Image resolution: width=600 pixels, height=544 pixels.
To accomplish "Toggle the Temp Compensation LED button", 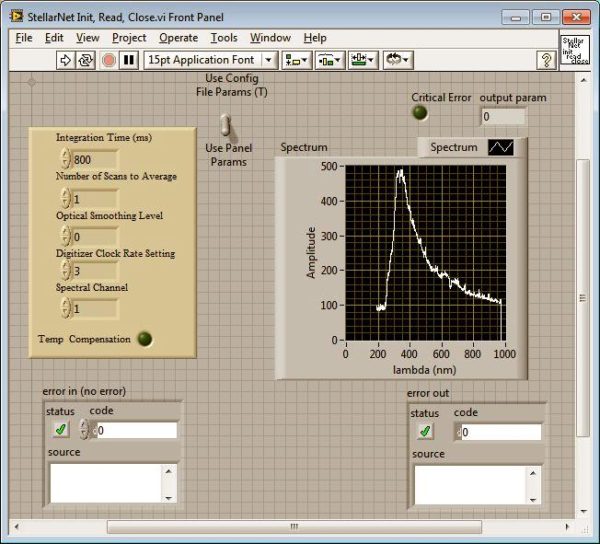I will pyautogui.click(x=145, y=339).
